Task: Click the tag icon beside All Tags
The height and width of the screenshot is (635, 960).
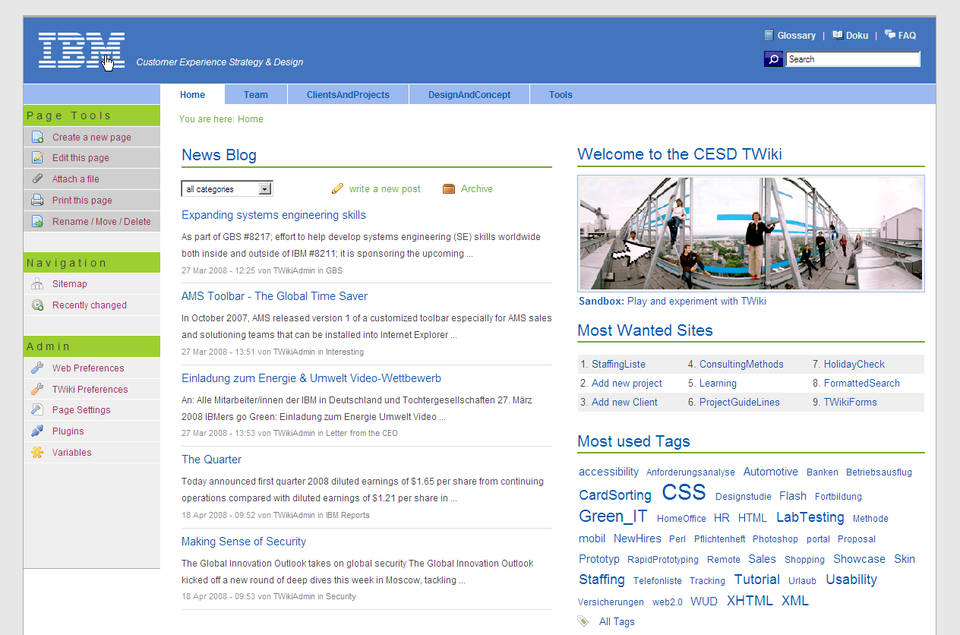Action: pyautogui.click(x=584, y=621)
